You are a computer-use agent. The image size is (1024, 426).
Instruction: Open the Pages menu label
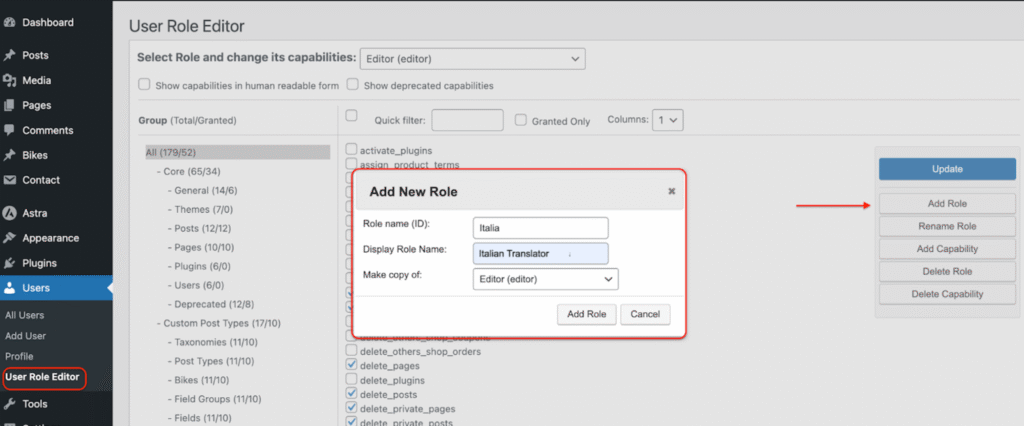coord(37,105)
